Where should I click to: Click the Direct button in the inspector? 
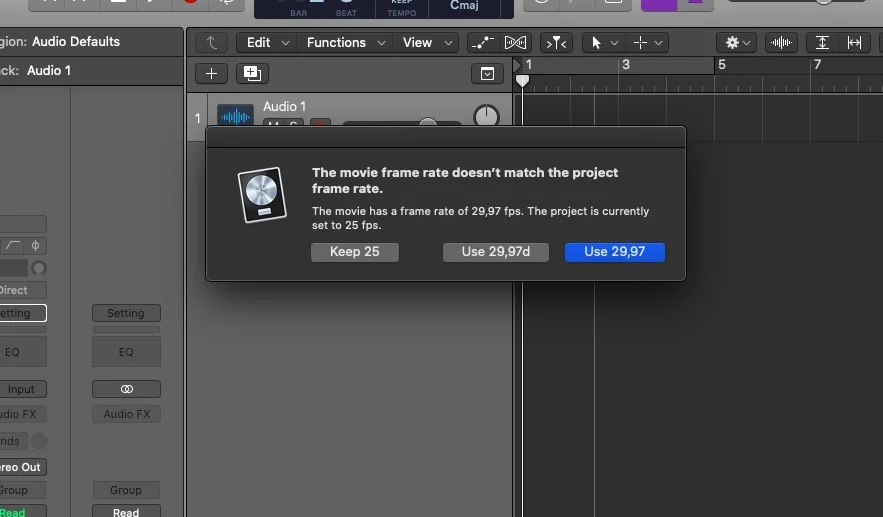(23, 290)
